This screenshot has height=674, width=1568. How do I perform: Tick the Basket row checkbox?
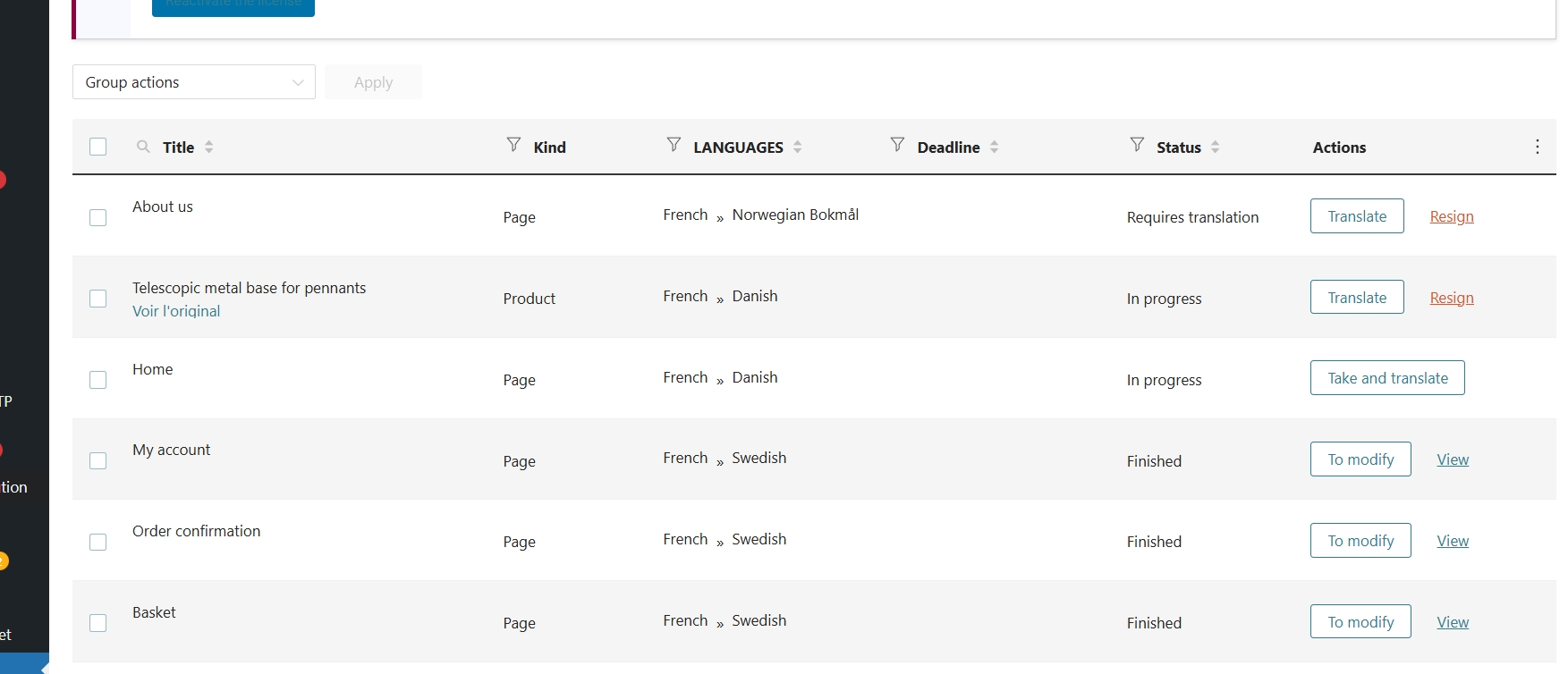[x=98, y=623]
